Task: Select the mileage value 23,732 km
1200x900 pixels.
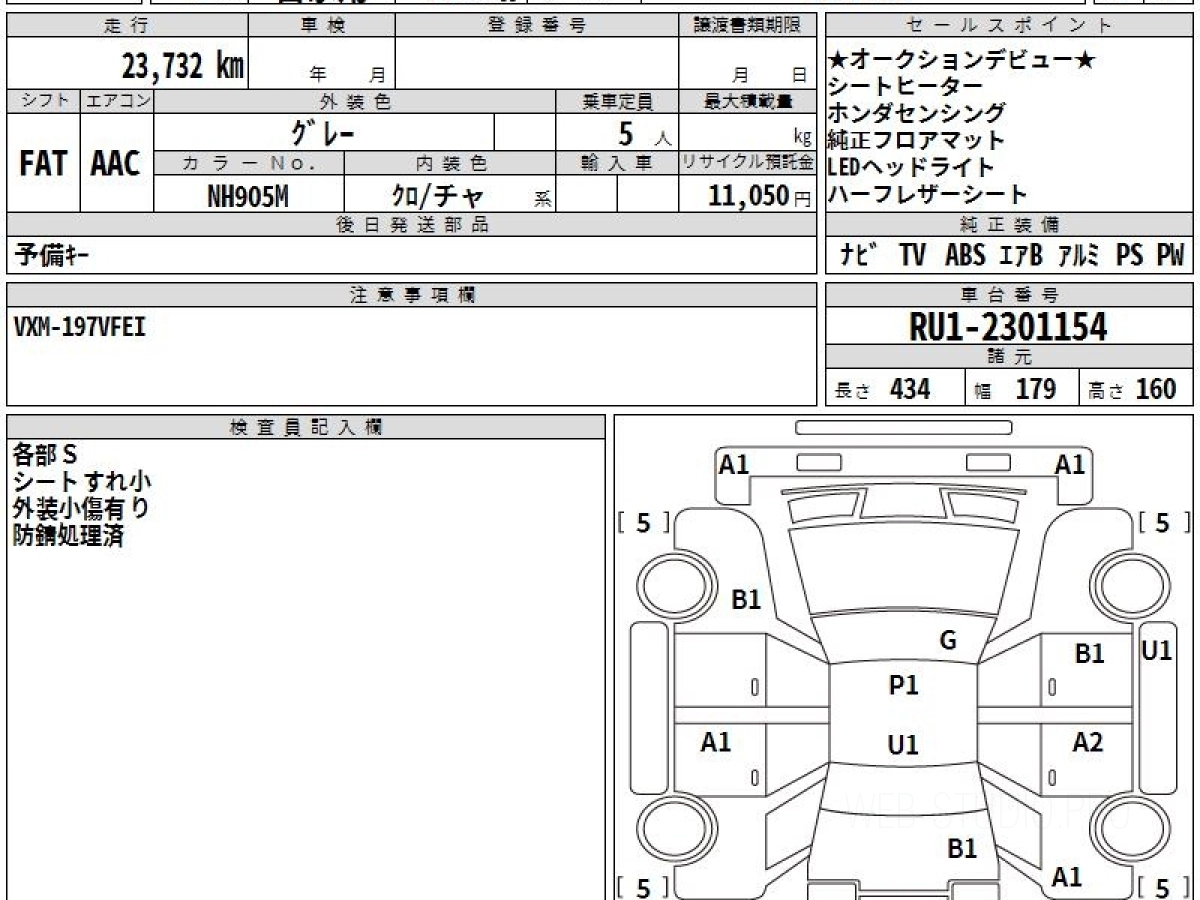Action: (x=183, y=67)
